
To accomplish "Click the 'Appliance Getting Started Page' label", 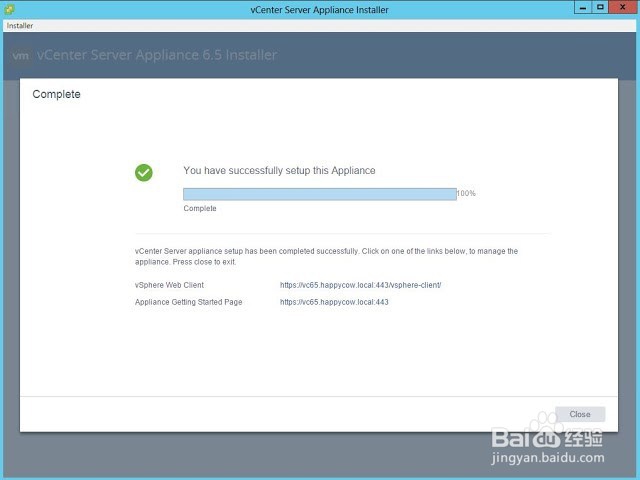I will point(189,302).
